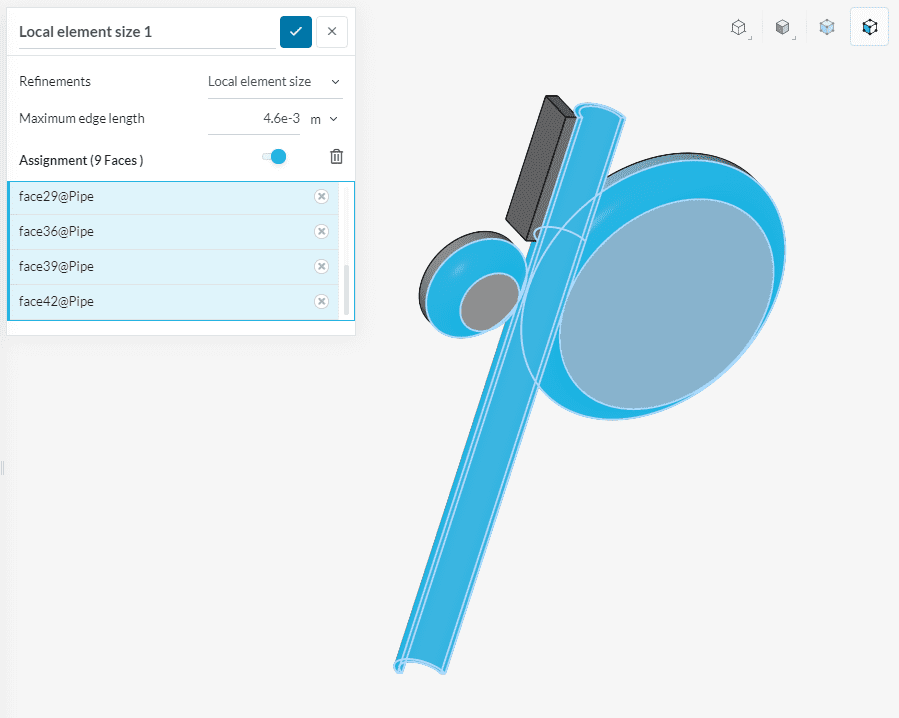Toggle the Assignment selection switch
The height and width of the screenshot is (718, 899).
click(274, 157)
